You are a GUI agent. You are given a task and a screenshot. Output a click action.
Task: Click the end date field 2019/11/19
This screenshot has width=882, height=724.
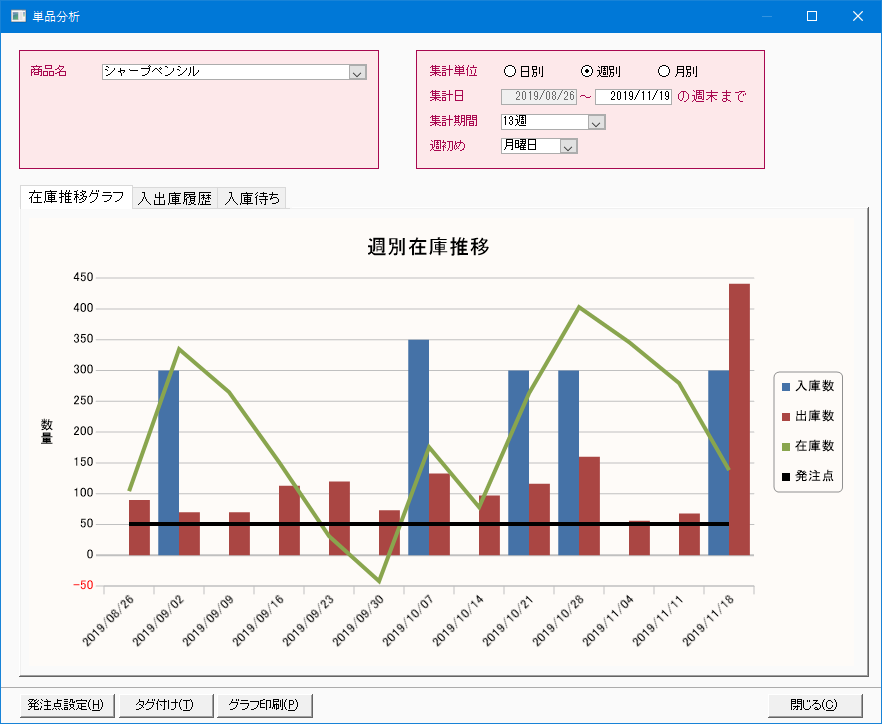click(x=632, y=97)
